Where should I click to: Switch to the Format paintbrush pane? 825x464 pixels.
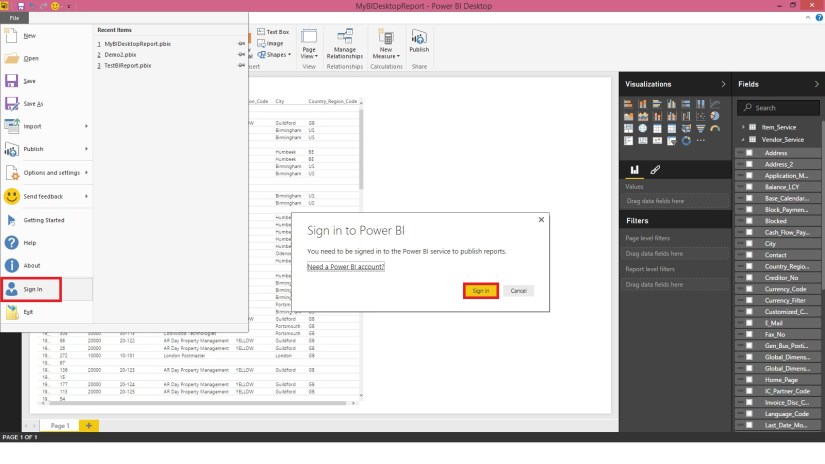[655, 169]
